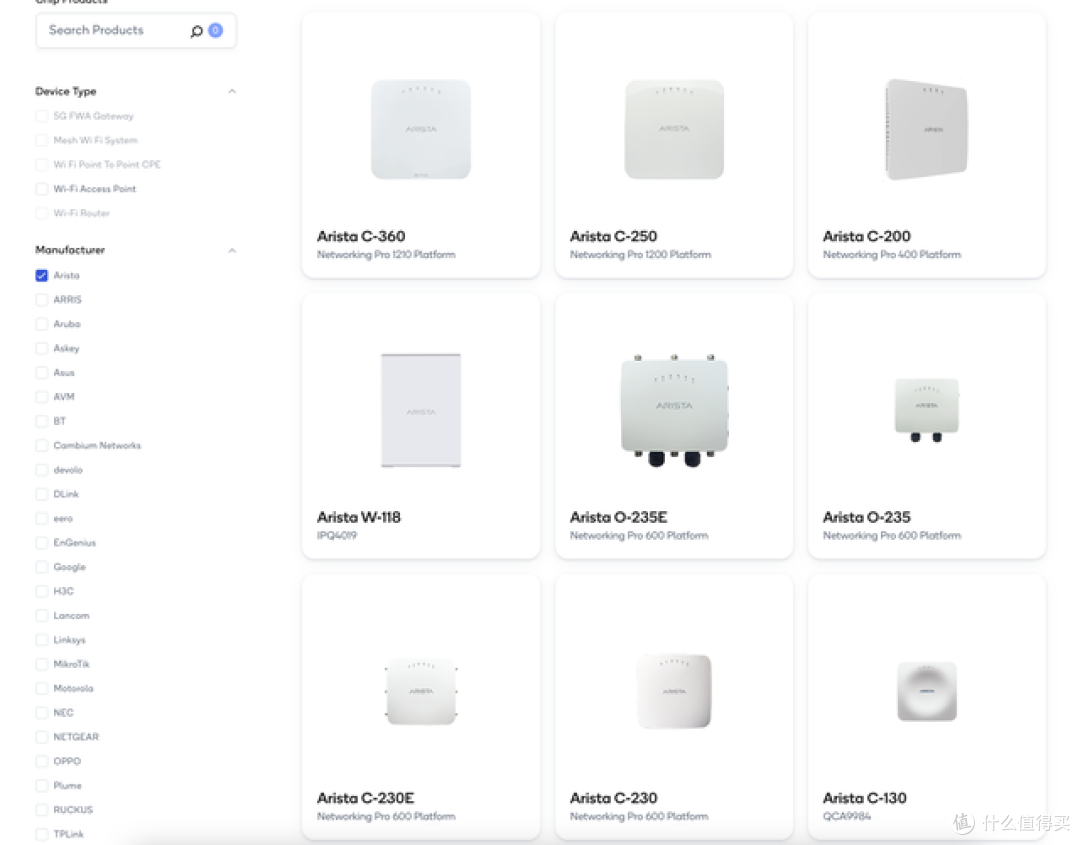1080x845 pixels.
Task: Select the Arista O-235E outdoor device image
Action: [674, 410]
